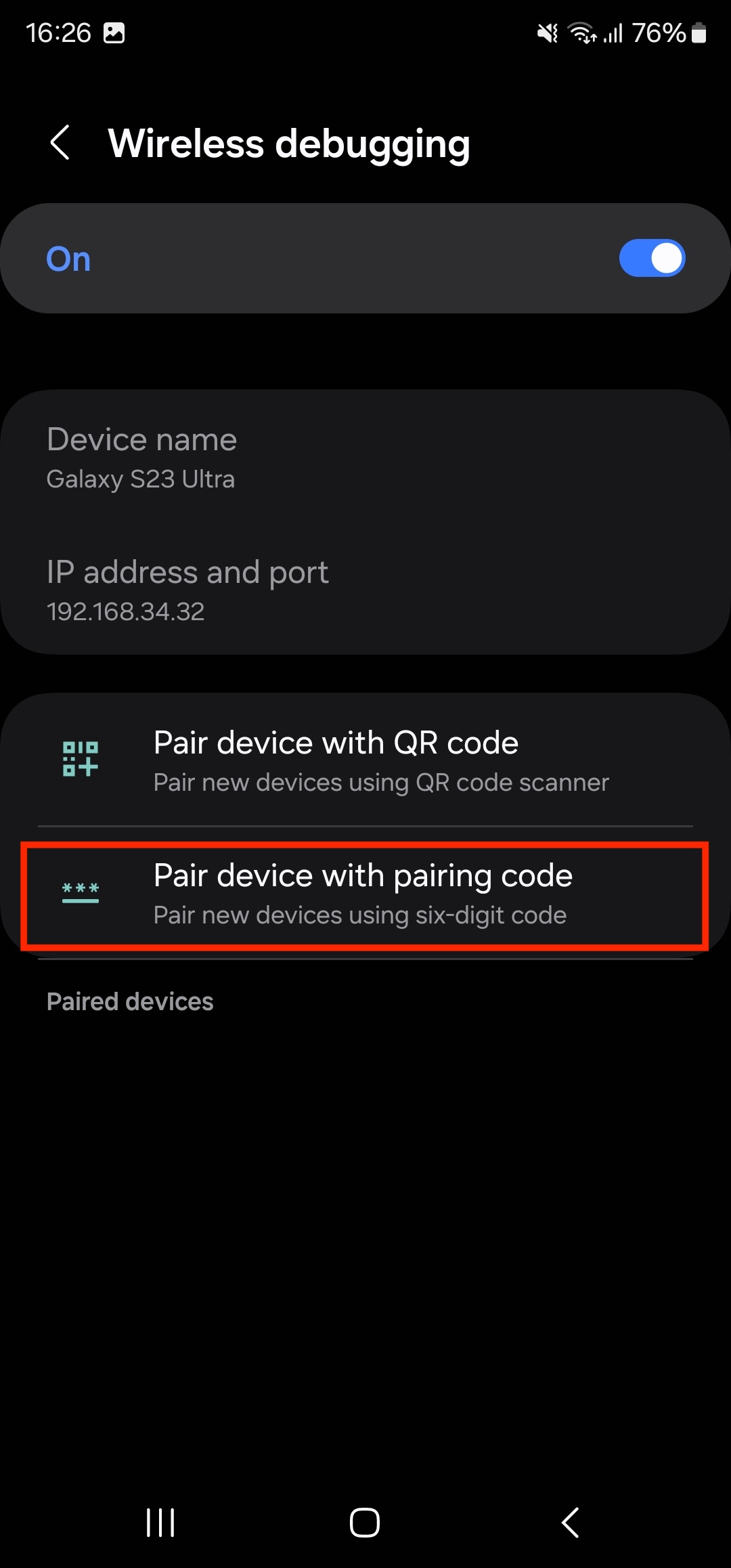
Task: Turn off the Wireless debugging switch
Action: 652,258
